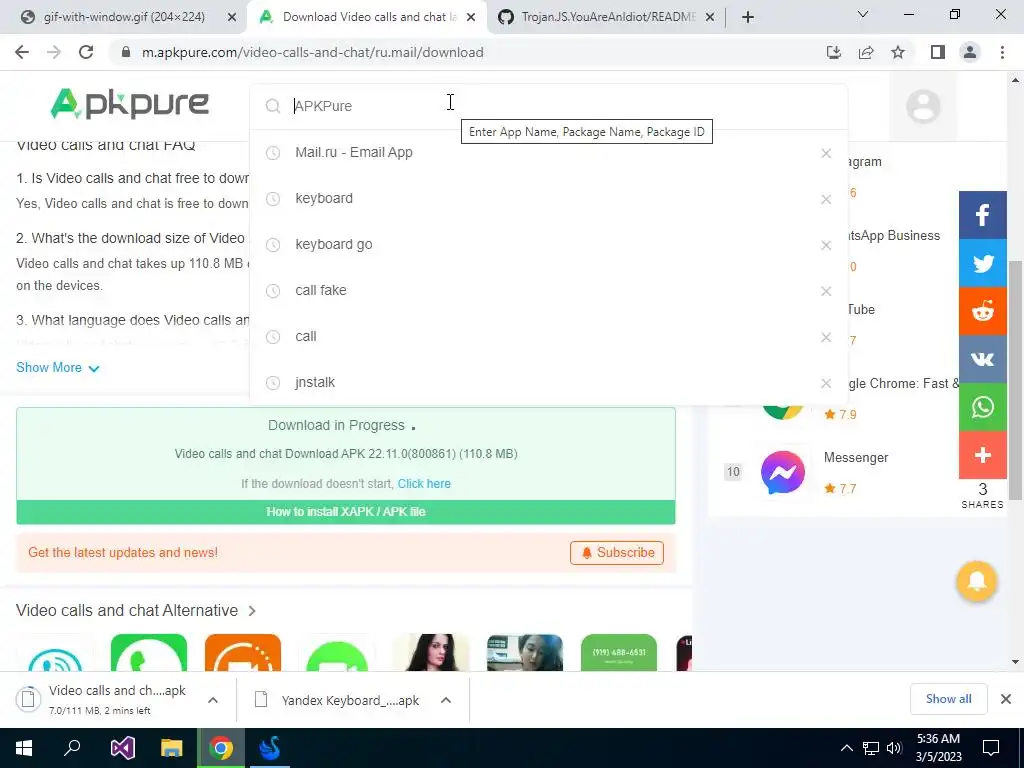
Task: Click the search magnifier icon in APKPure search box
Action: (273, 106)
